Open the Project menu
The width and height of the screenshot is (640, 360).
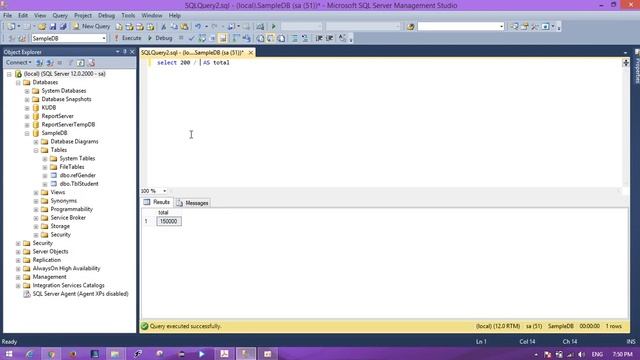(83, 16)
